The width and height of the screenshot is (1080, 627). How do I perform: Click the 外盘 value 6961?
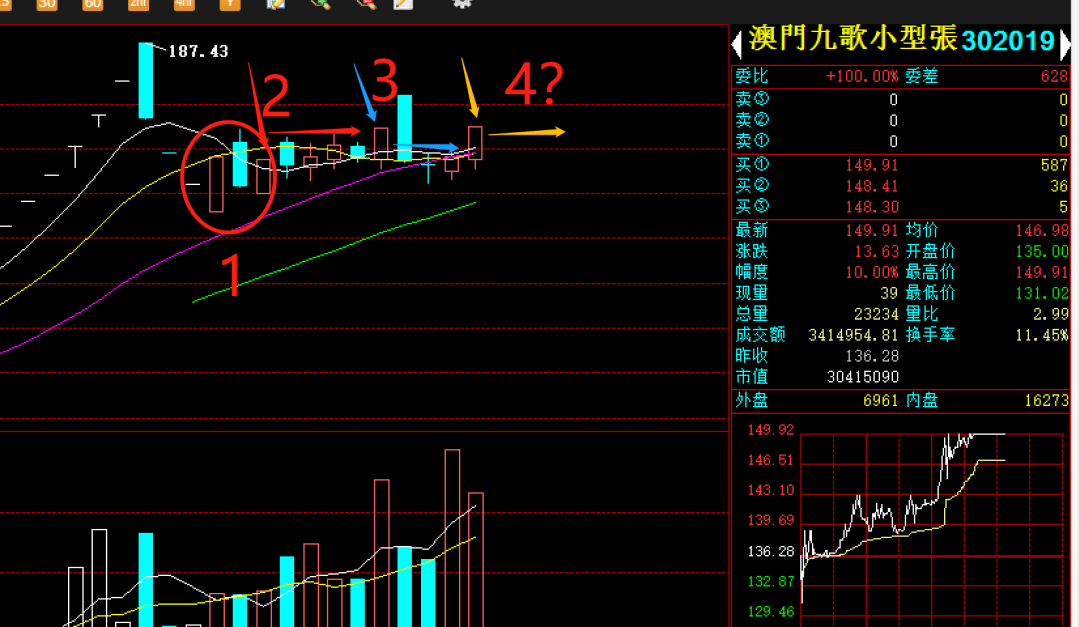(x=880, y=400)
